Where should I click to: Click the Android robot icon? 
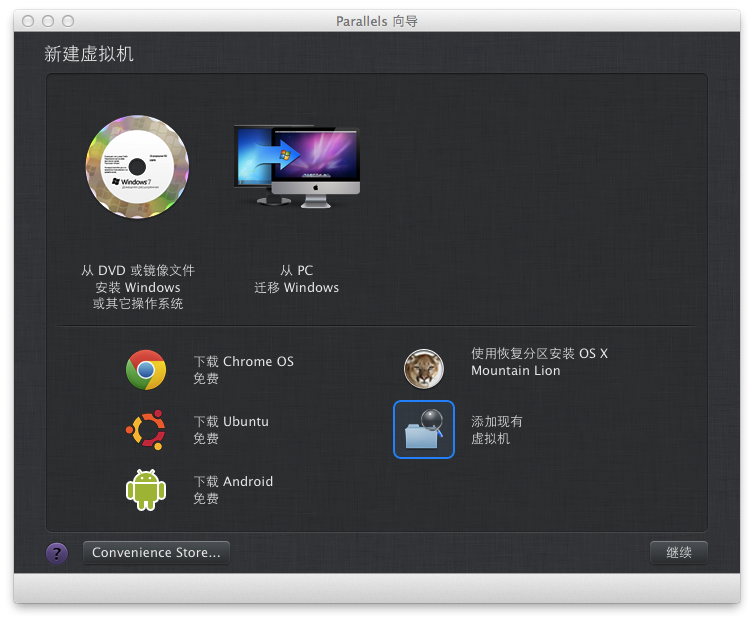tap(146, 490)
